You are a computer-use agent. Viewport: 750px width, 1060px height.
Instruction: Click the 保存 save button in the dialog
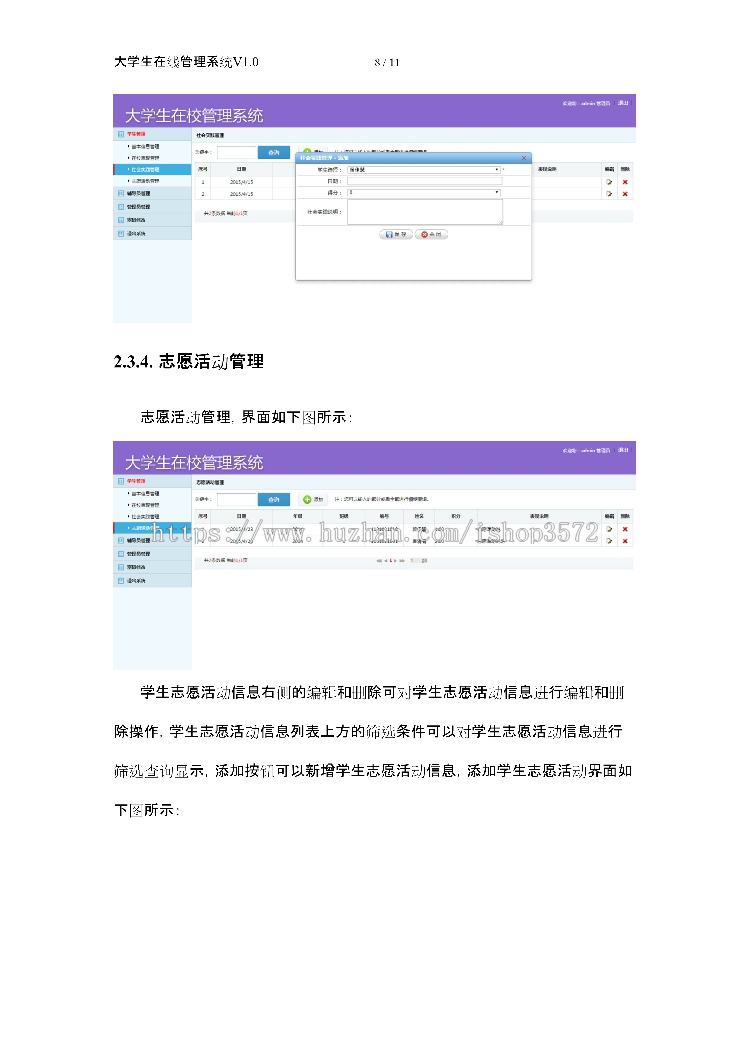pyautogui.click(x=396, y=235)
